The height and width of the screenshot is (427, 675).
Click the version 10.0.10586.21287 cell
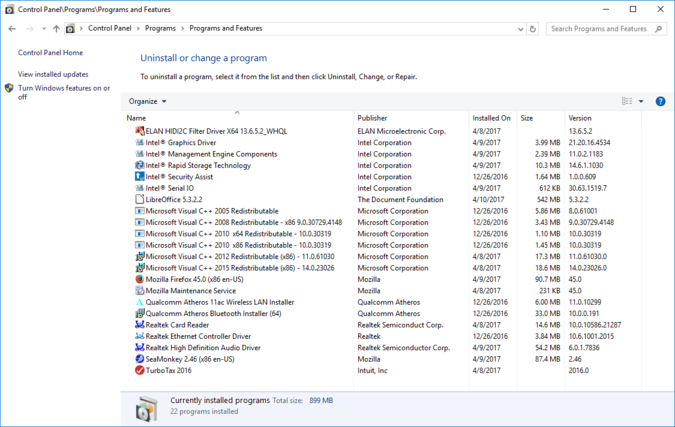(595, 325)
